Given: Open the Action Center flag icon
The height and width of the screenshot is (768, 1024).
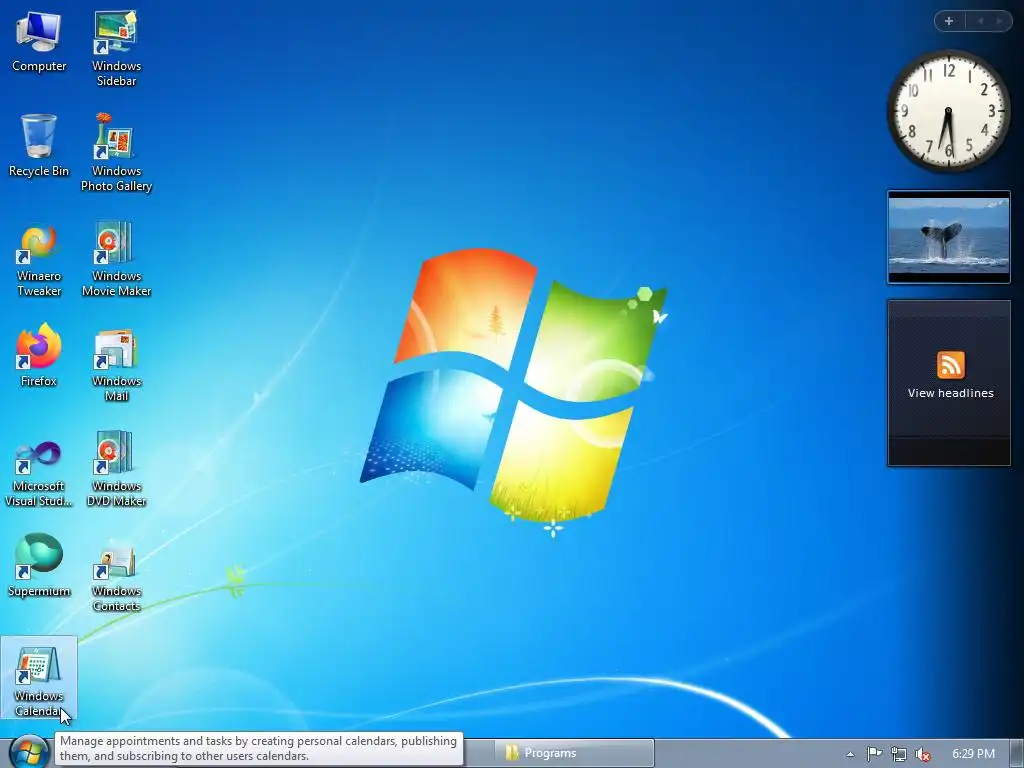Looking at the screenshot, I should point(874,754).
